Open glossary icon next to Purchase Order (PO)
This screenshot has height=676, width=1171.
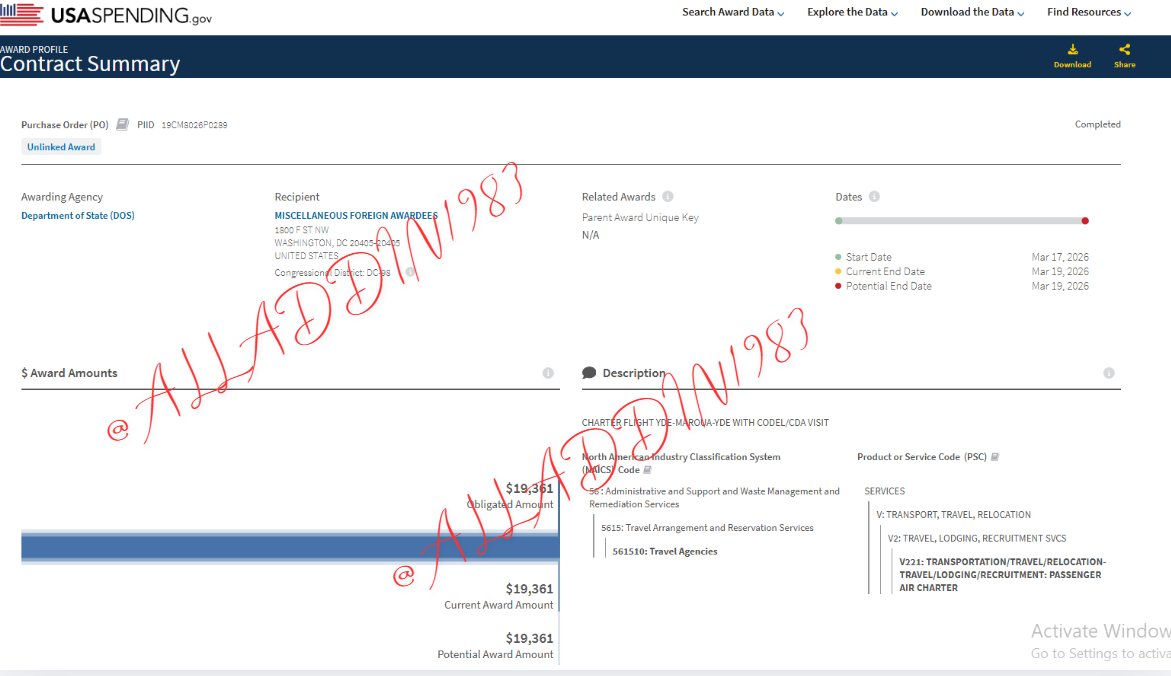(122, 124)
